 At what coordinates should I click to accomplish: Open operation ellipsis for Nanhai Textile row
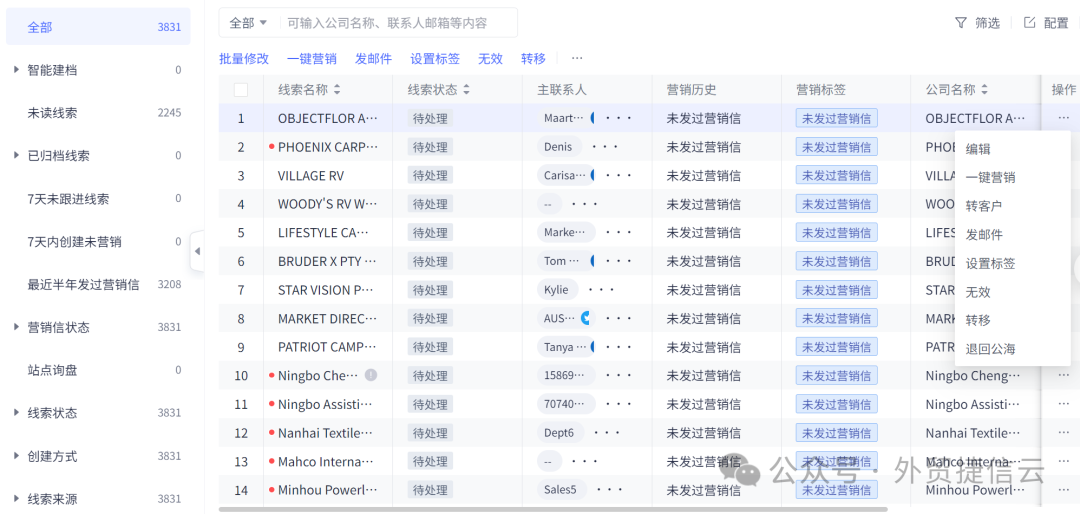tap(1063, 433)
